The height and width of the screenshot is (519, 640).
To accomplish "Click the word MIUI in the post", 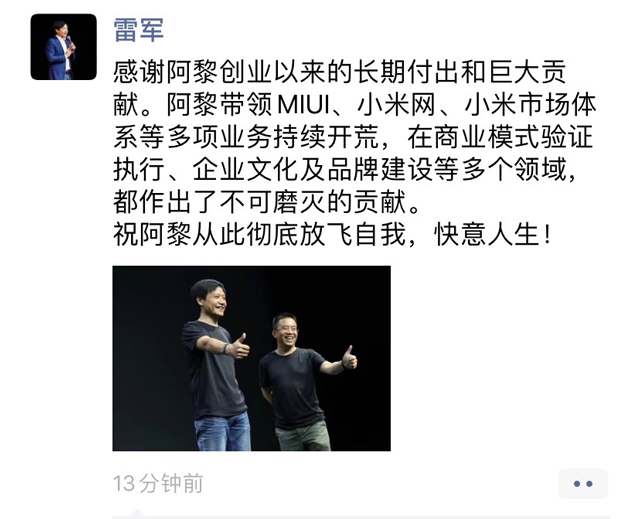I will pos(304,105).
